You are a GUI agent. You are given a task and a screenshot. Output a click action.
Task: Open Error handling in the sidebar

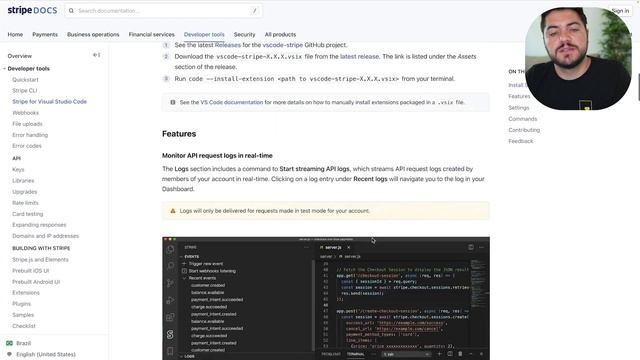[x=30, y=135]
